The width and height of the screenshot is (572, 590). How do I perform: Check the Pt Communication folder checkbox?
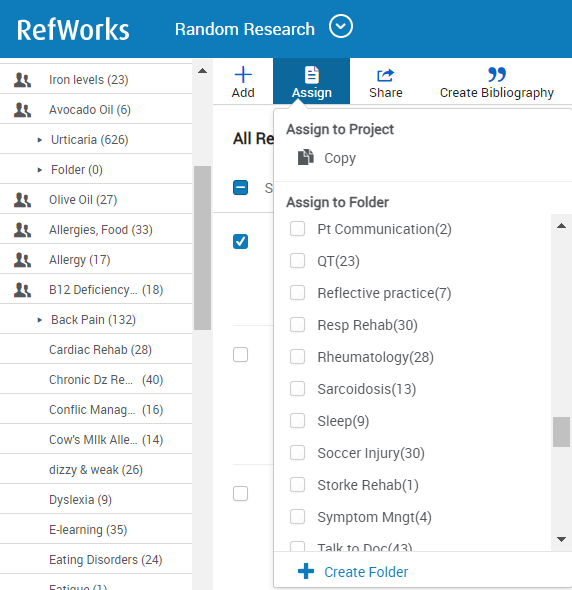297,228
